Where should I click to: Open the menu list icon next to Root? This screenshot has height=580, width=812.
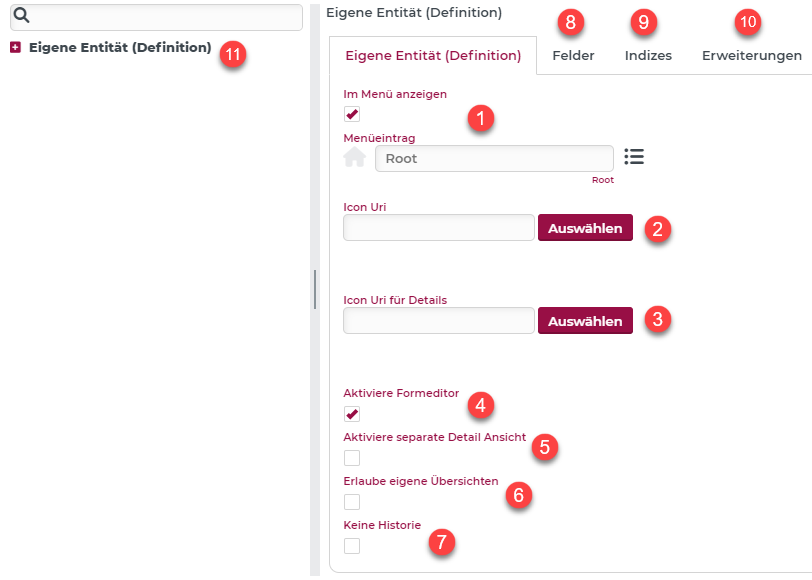tap(634, 157)
